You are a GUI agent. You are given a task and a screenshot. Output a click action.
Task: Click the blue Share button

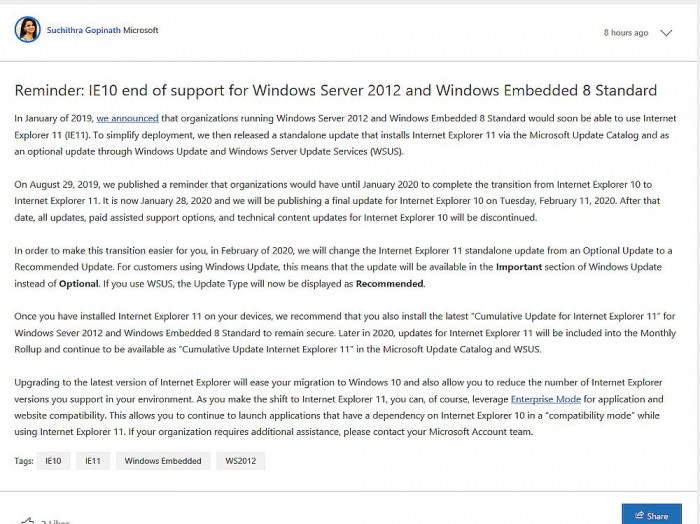[x=651, y=514]
